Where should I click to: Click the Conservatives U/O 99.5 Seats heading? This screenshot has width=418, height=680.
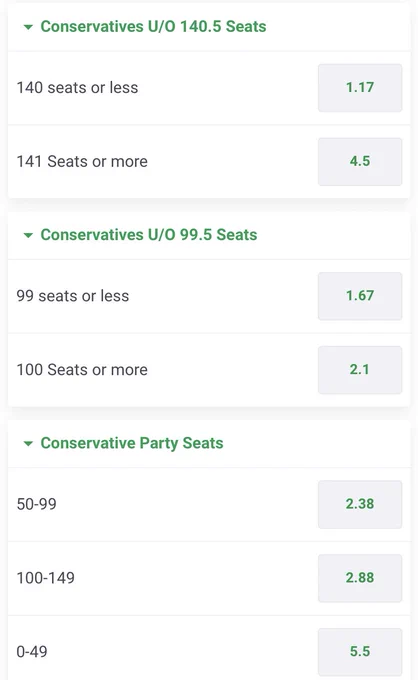(149, 235)
